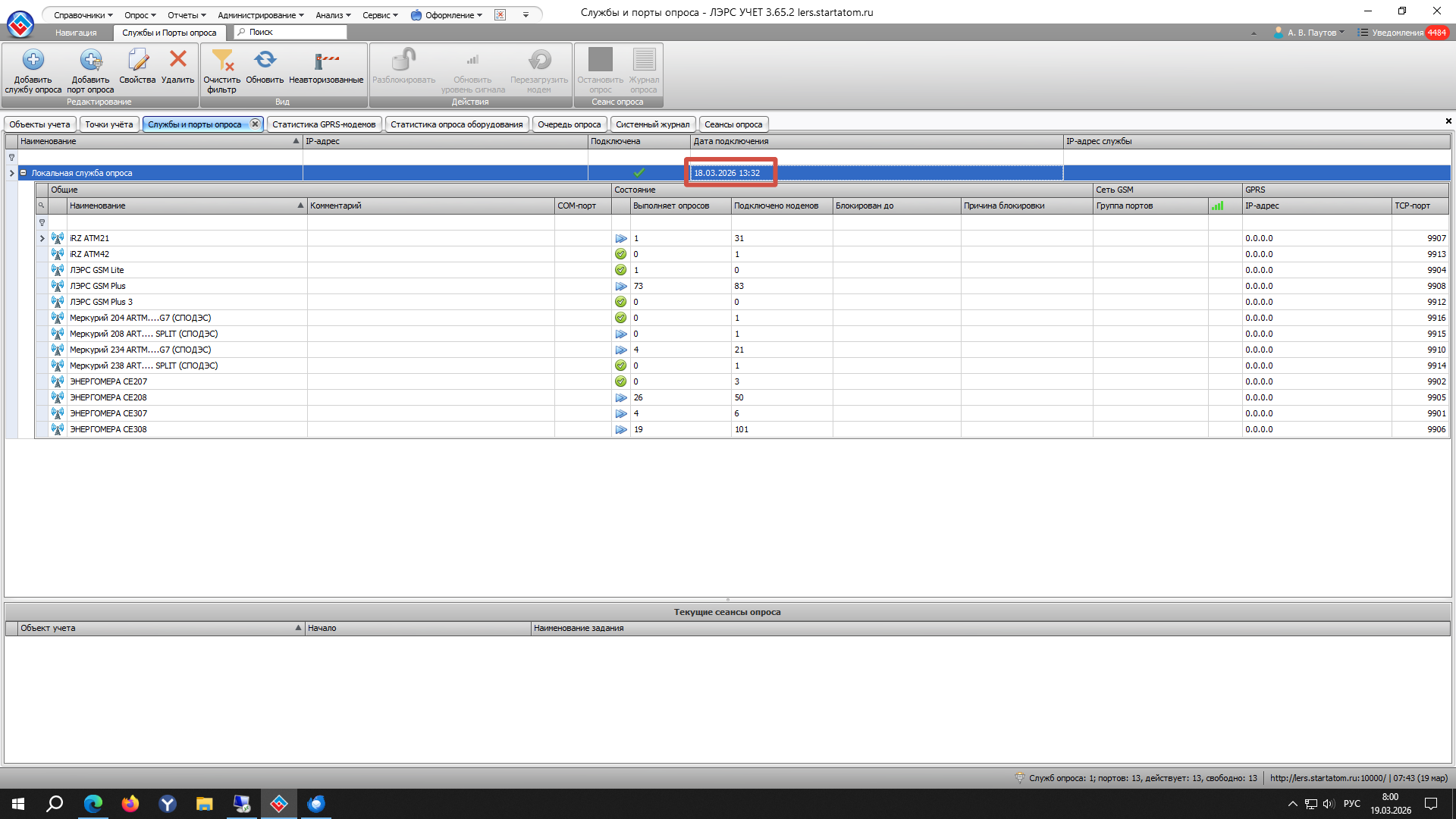Switch to the Системный журнал tab
This screenshot has width=1456, height=819.
point(652,124)
